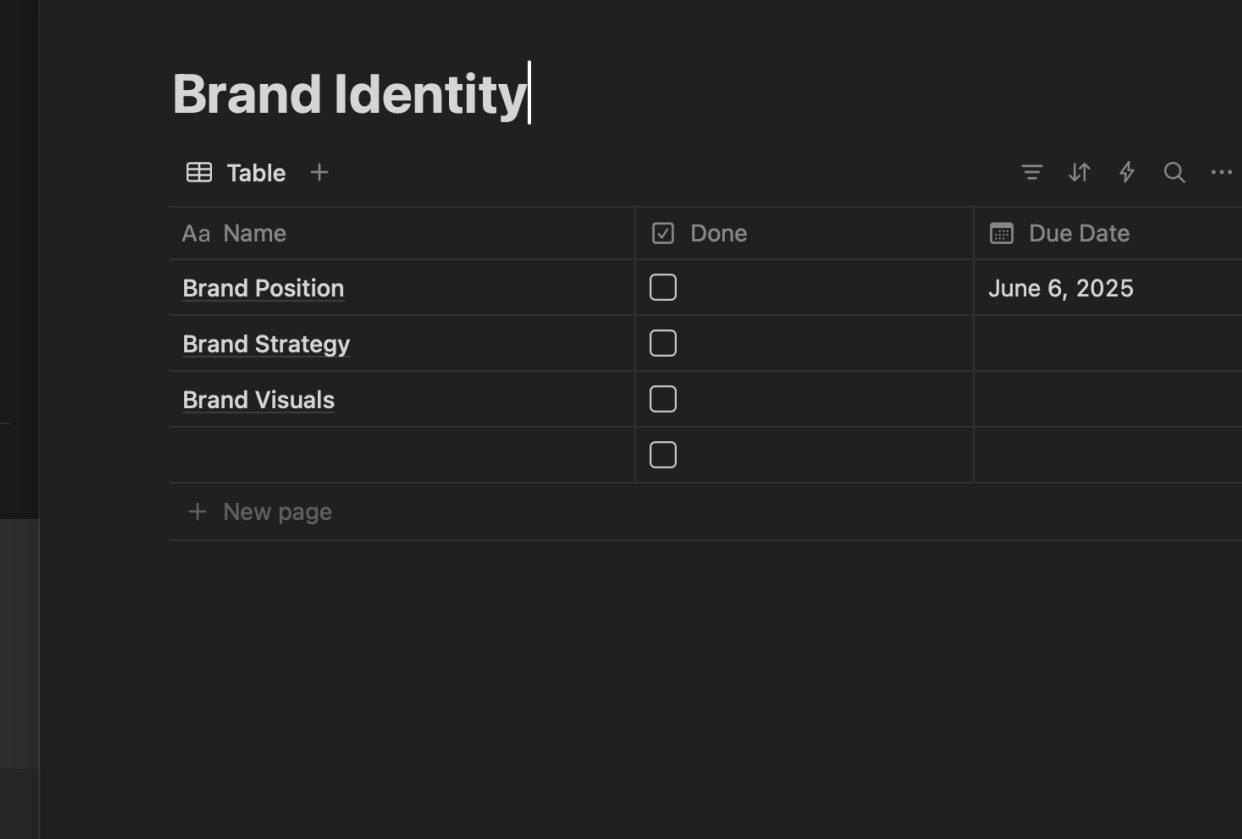Set a due date for Brand Strategy
This screenshot has width=1242, height=839.
[x=1108, y=344]
